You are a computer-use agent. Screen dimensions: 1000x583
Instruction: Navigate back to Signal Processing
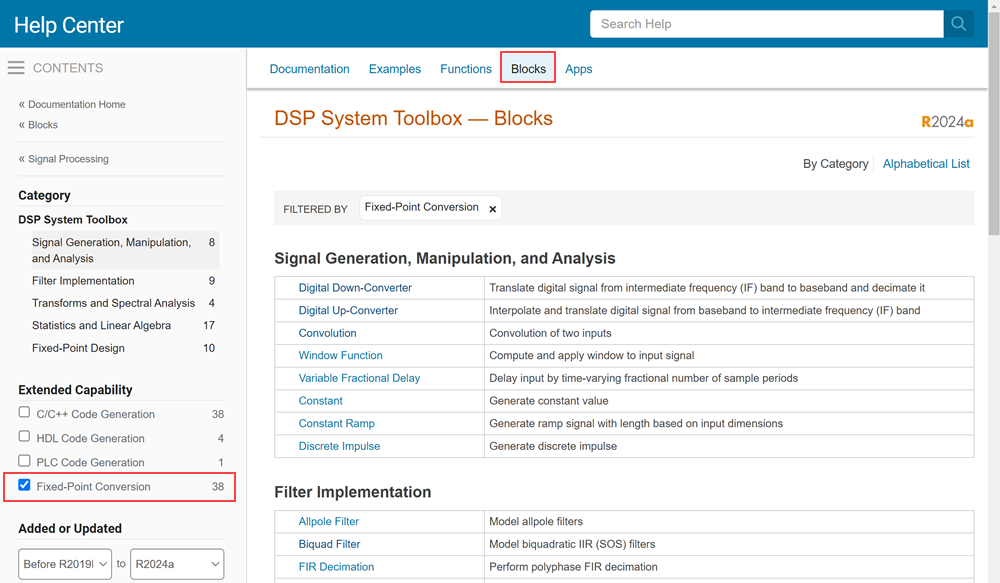coord(68,159)
